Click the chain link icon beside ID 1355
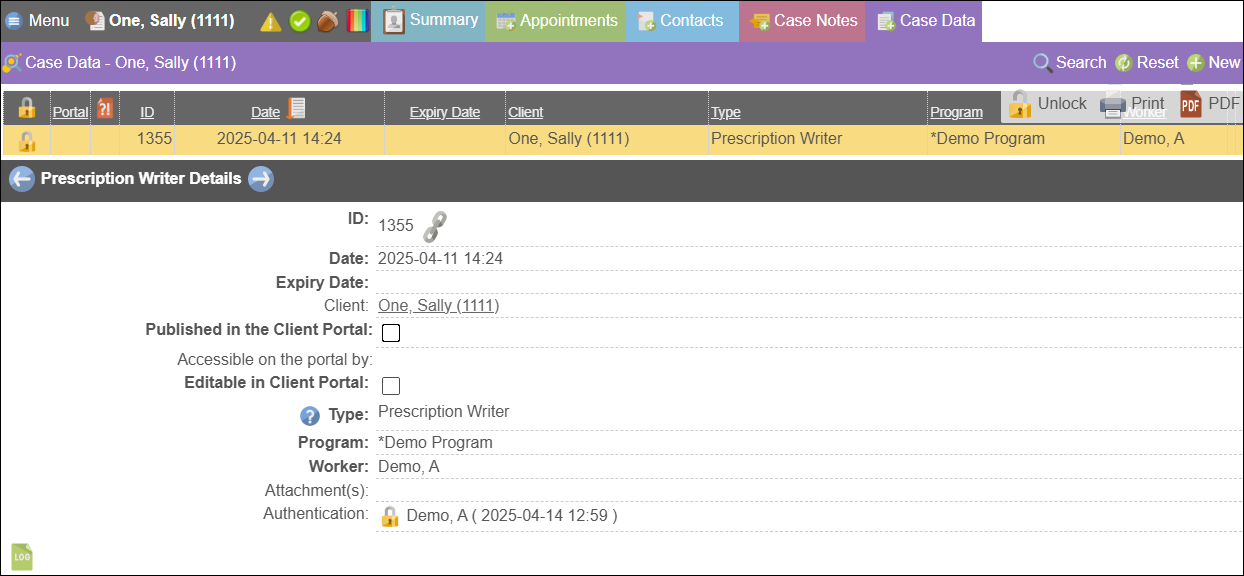The image size is (1244, 576). (x=434, y=226)
